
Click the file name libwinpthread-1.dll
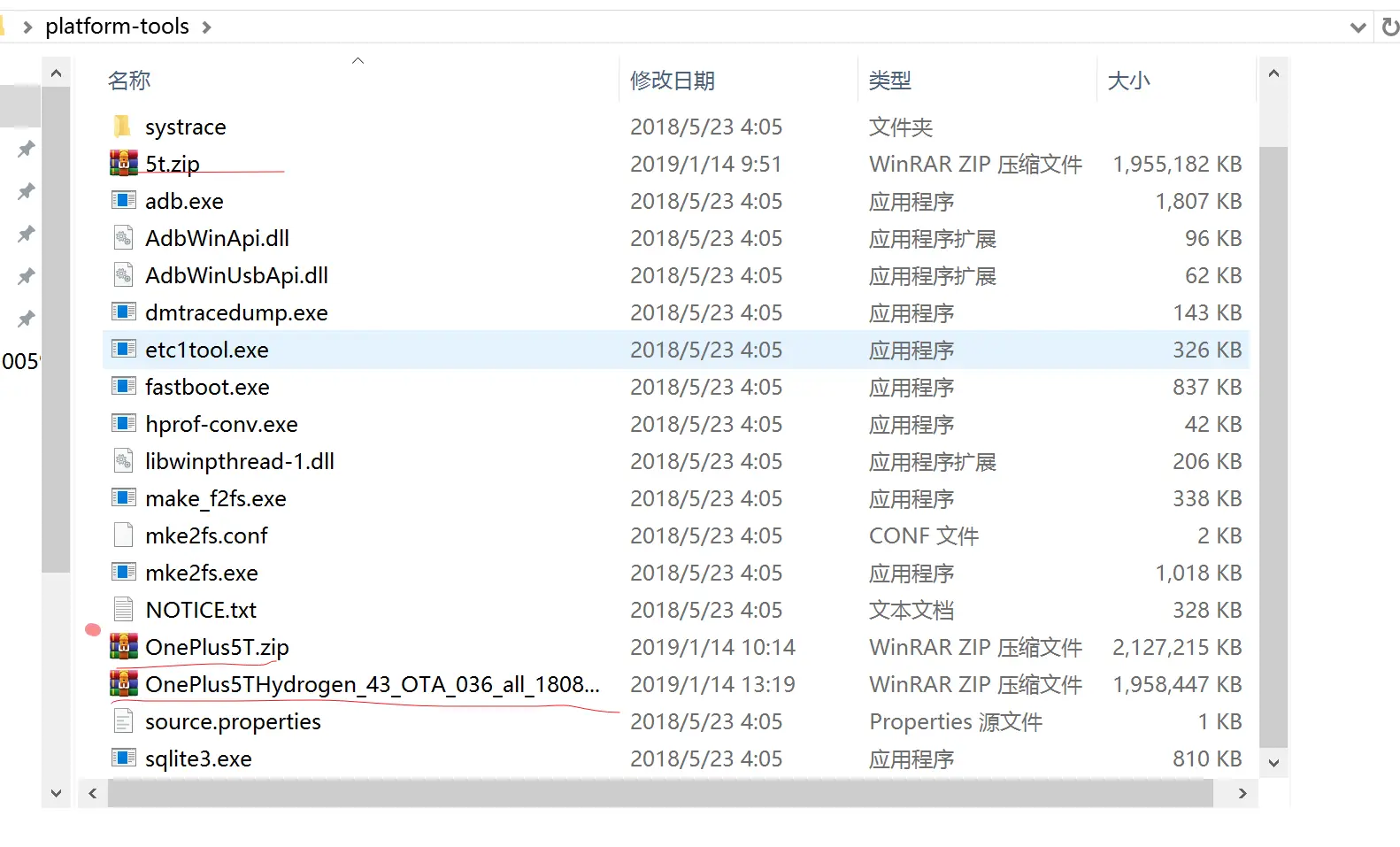click(240, 461)
